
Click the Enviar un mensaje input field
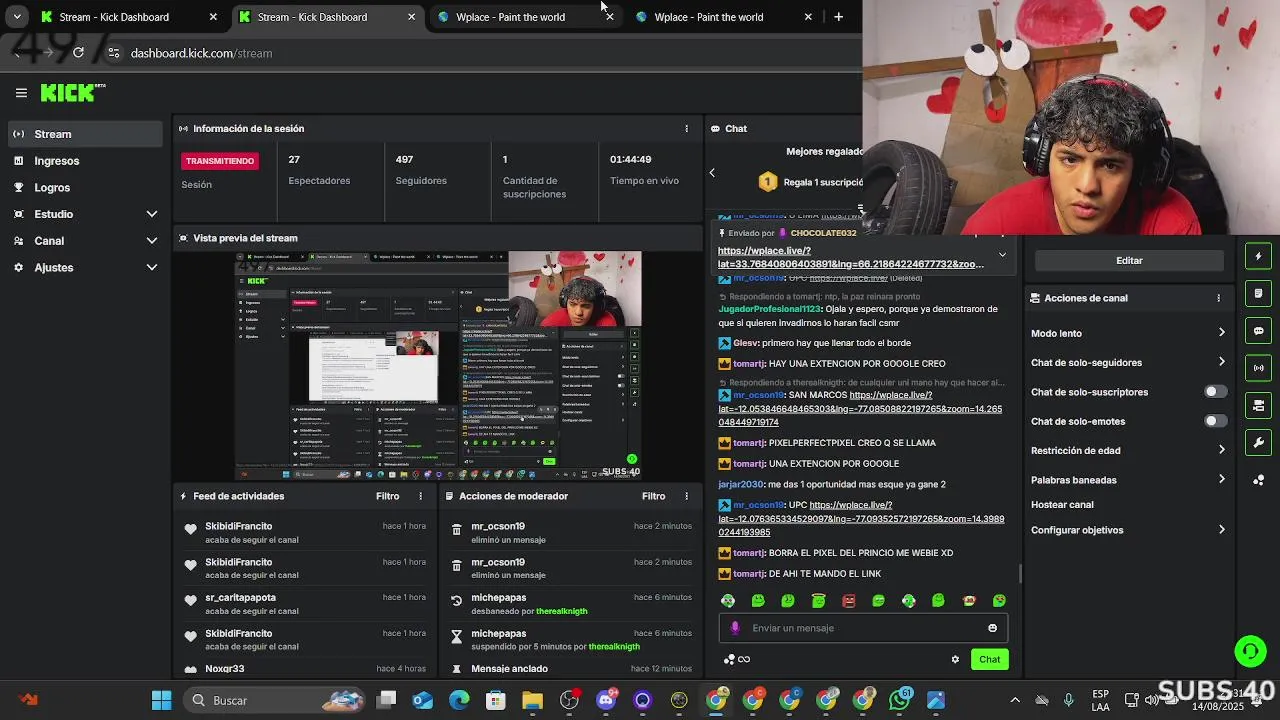click(863, 628)
